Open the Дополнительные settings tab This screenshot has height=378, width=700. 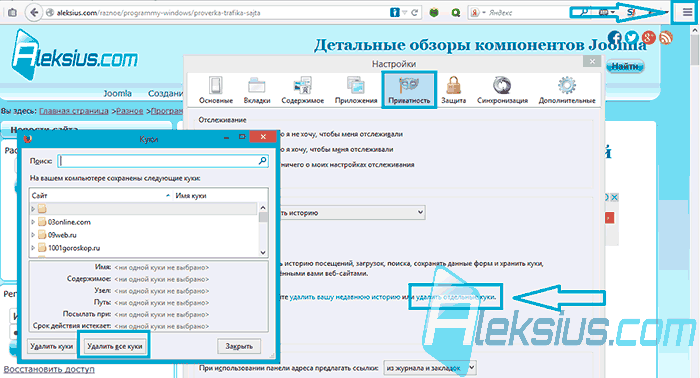click(x=567, y=90)
